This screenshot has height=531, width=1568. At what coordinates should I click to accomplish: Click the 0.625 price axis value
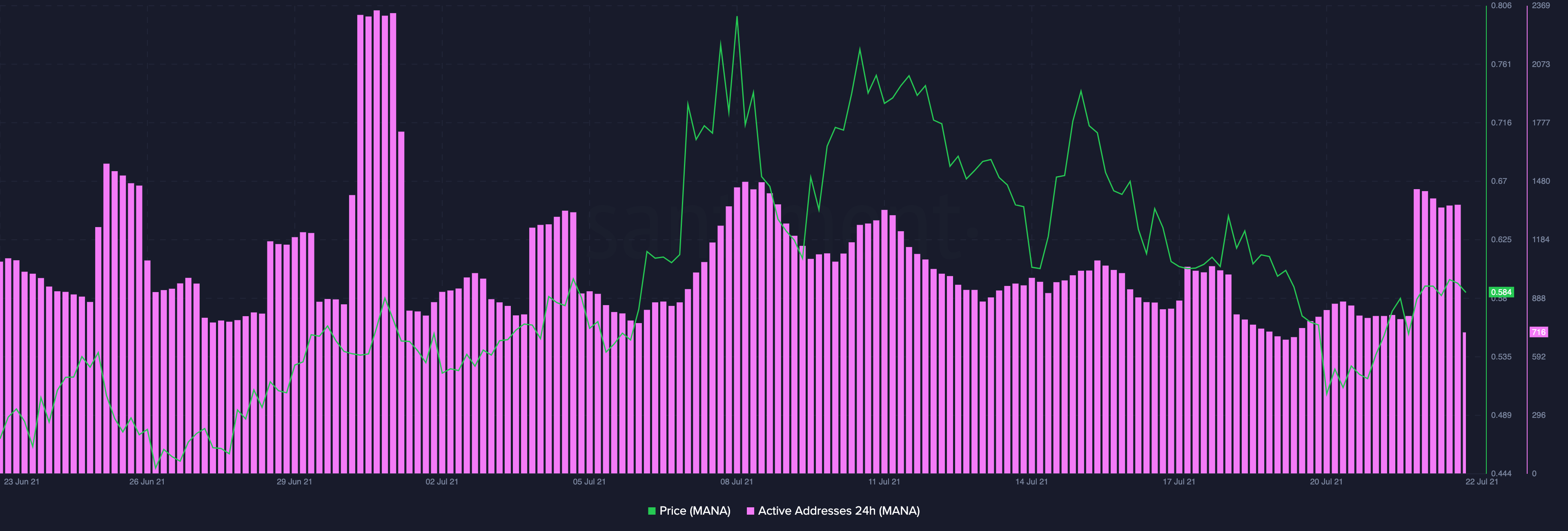tap(1501, 239)
